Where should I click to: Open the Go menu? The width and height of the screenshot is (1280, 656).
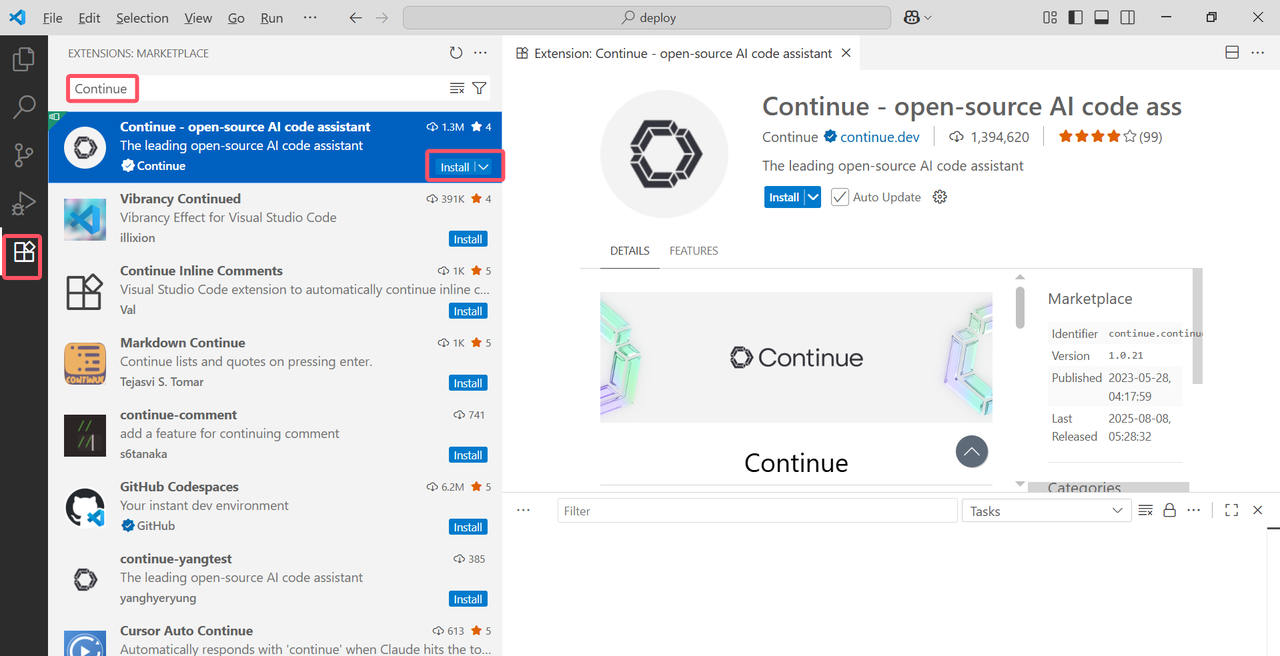tap(236, 18)
